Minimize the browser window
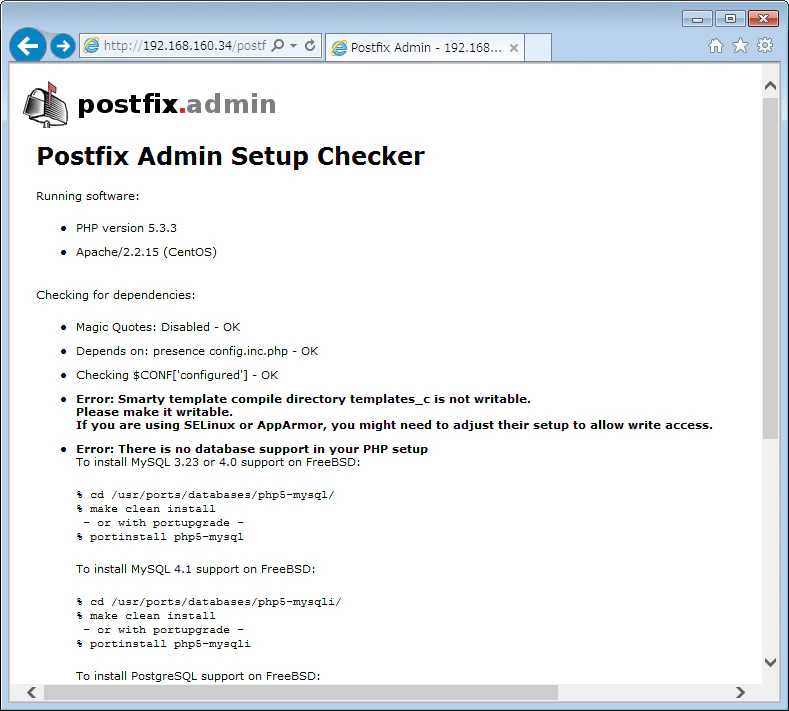The image size is (789, 711). [x=697, y=19]
